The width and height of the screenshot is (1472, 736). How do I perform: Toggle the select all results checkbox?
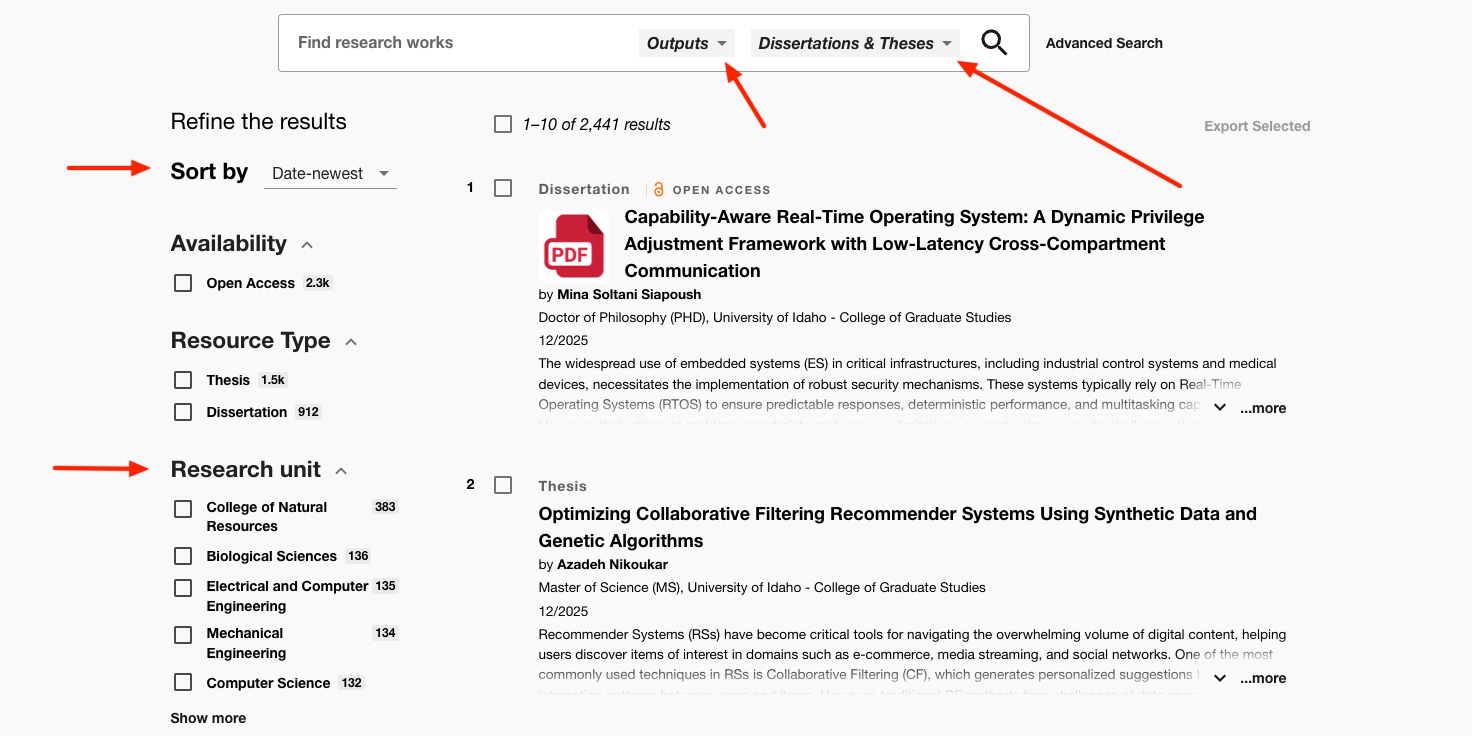[503, 124]
